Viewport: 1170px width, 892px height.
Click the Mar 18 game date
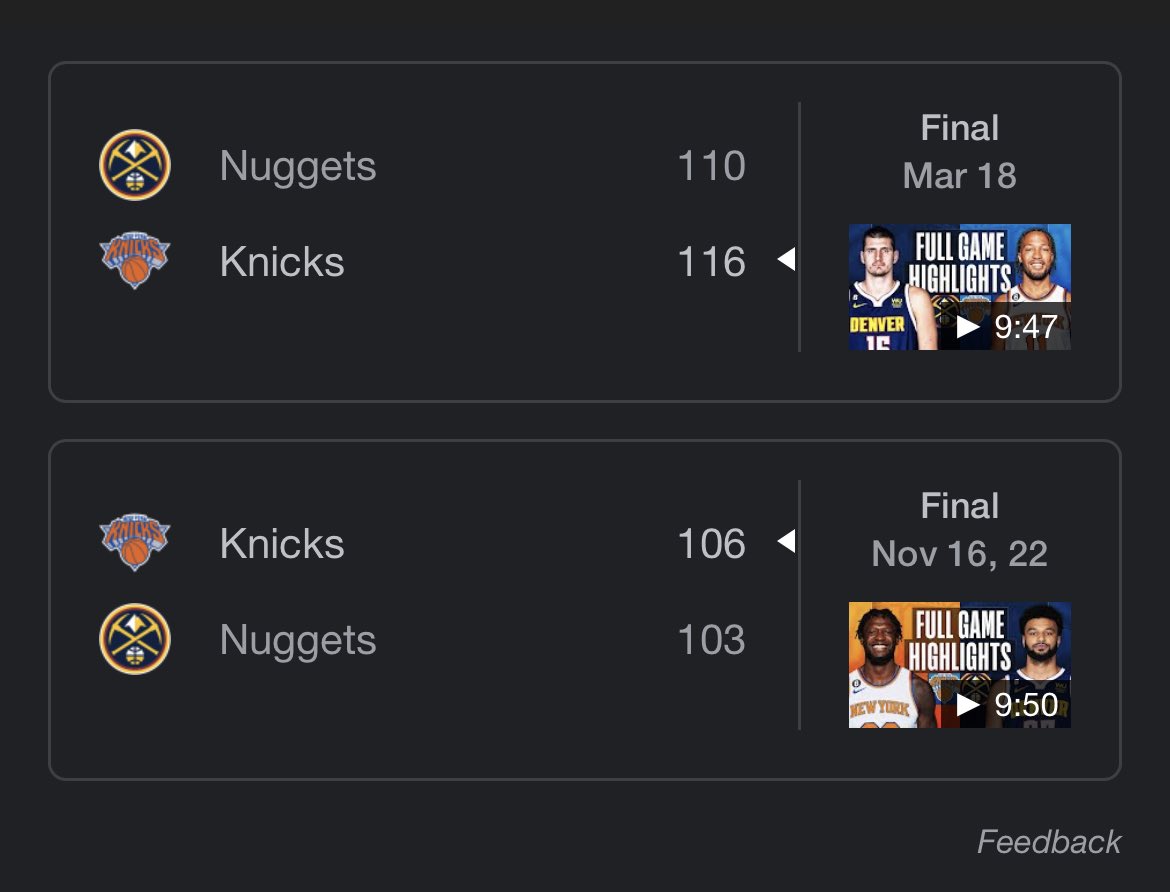click(959, 176)
